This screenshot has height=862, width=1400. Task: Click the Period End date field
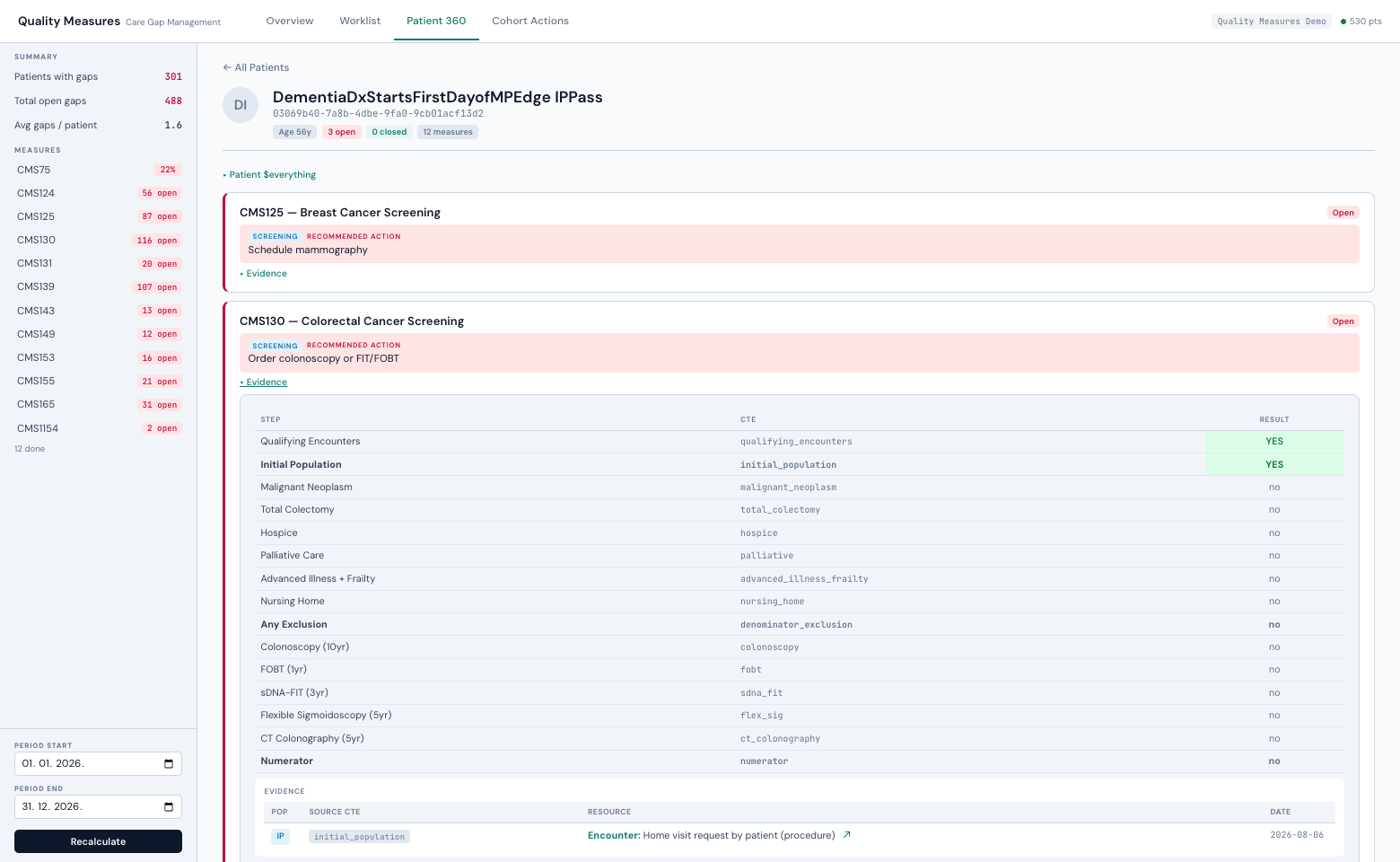point(98,807)
